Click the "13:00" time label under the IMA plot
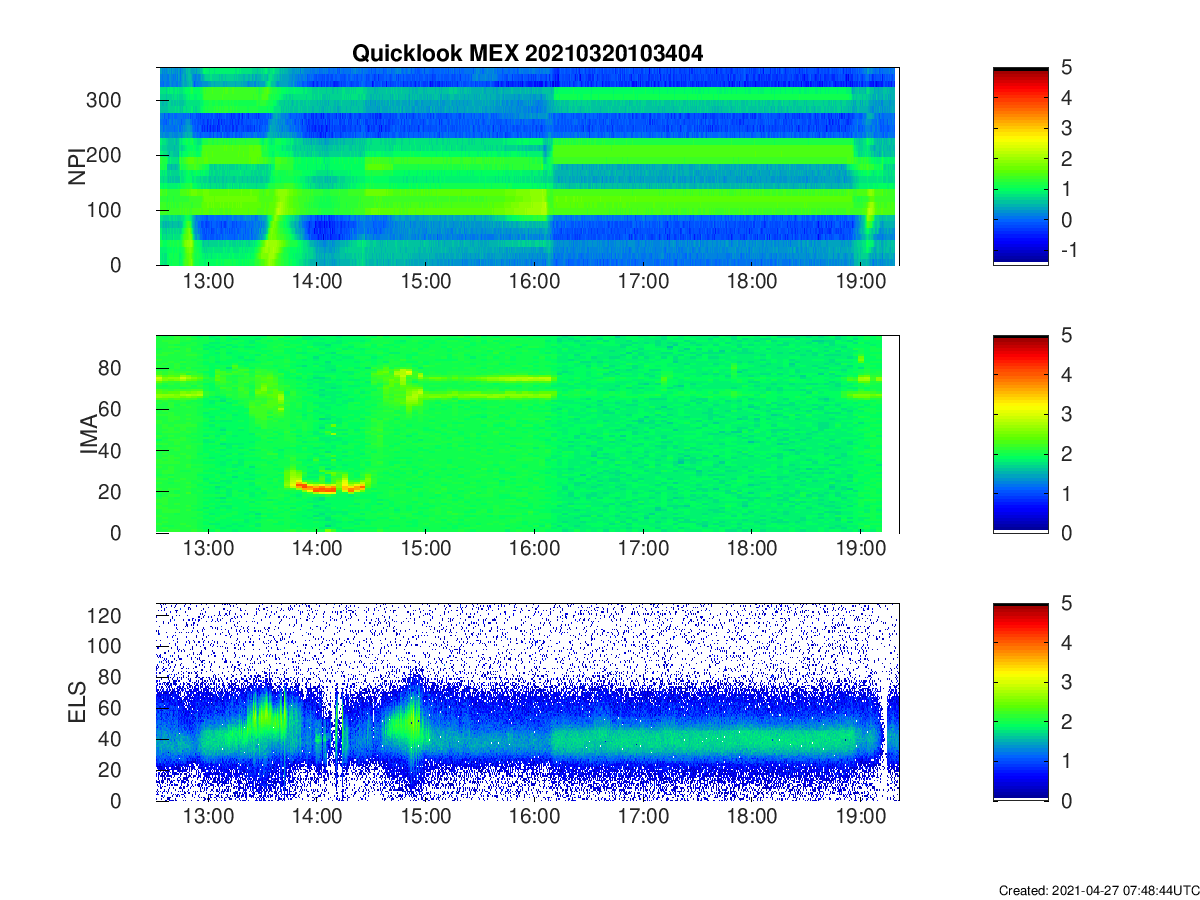Screen dimensions: 1200x900 coord(208,550)
